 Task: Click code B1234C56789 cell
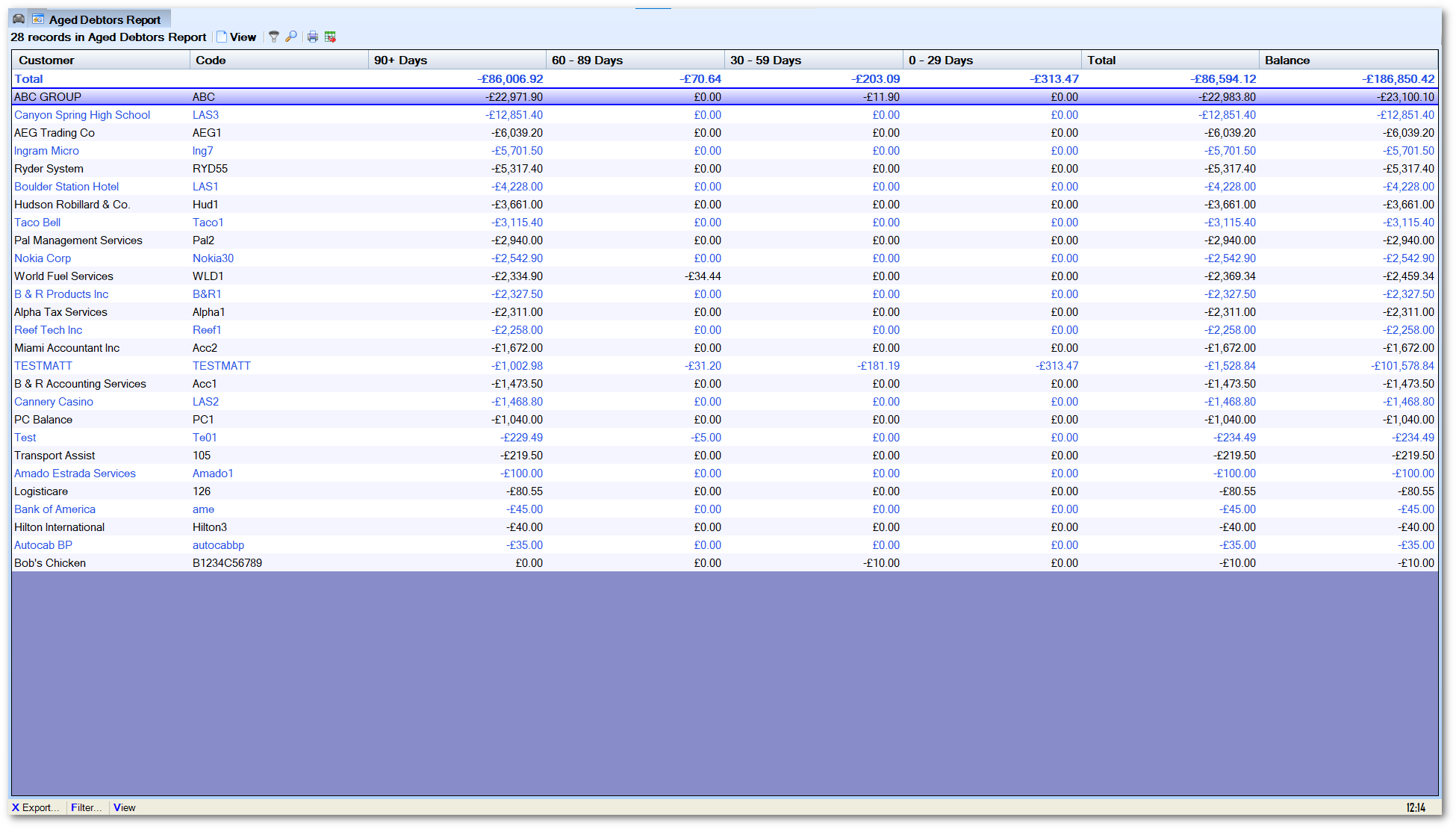click(227, 563)
